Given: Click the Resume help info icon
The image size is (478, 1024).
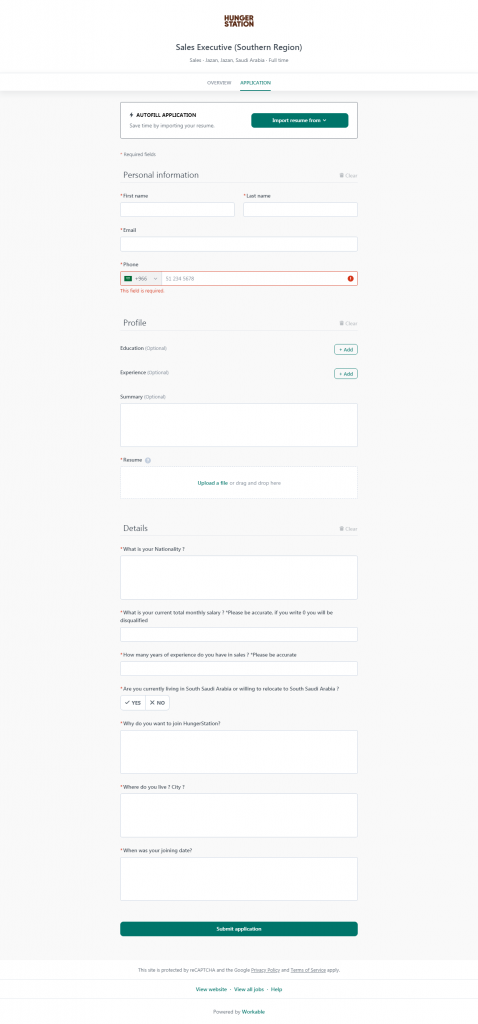Looking at the screenshot, I should 148,460.
